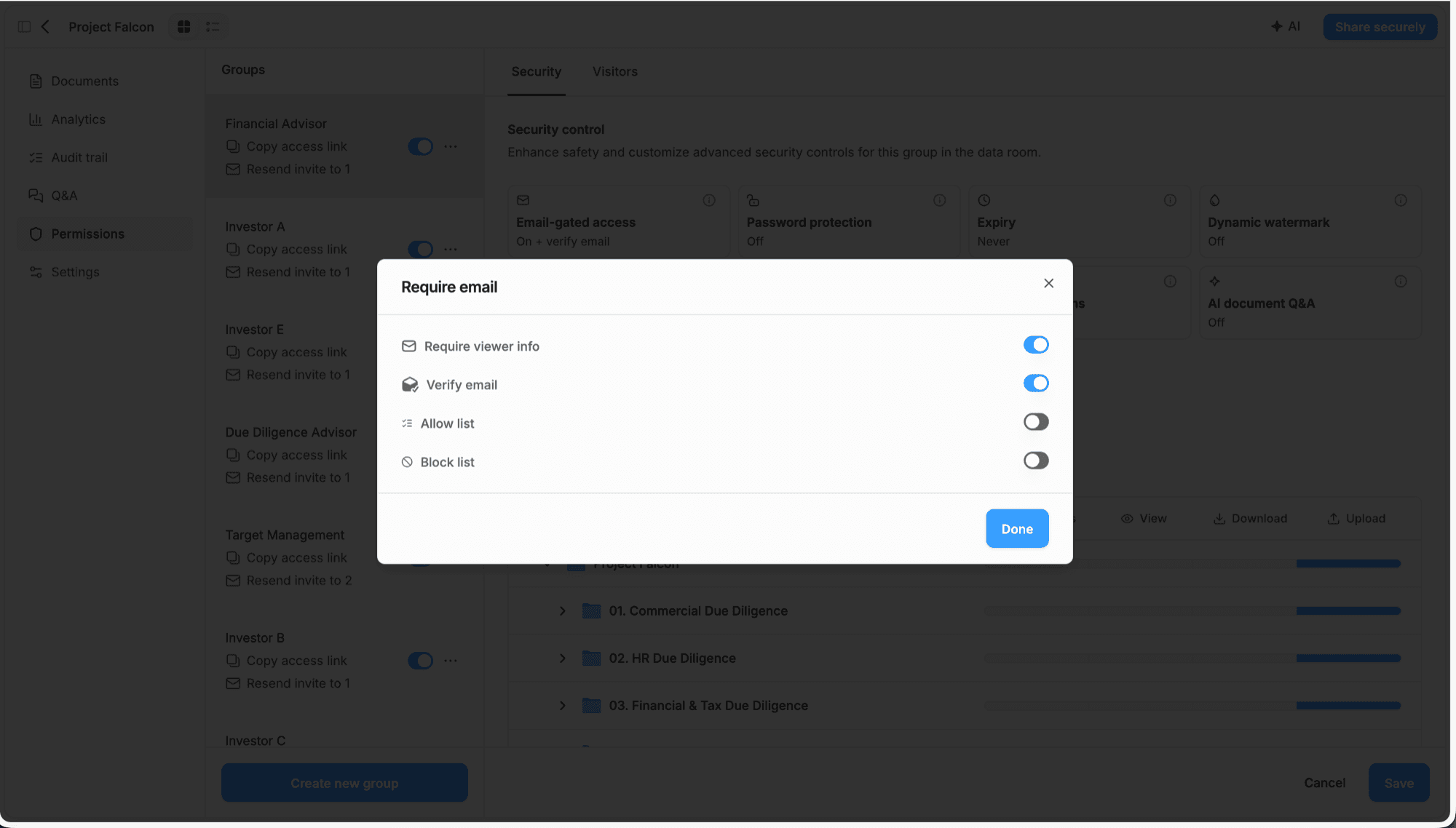The image size is (1456, 828).
Task: Switch to grid view icon
Action: [184, 27]
